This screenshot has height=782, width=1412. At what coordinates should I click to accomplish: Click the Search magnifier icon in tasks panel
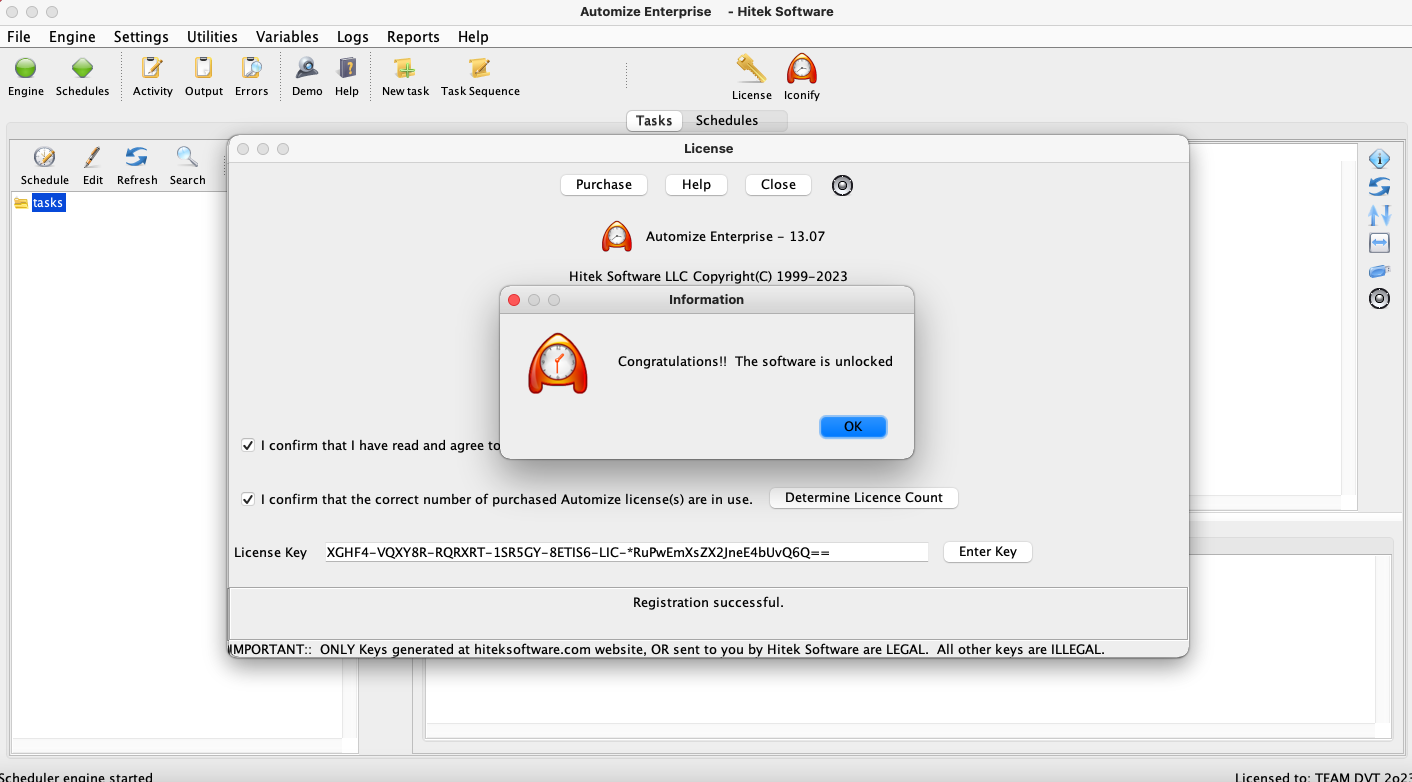[x=187, y=157]
